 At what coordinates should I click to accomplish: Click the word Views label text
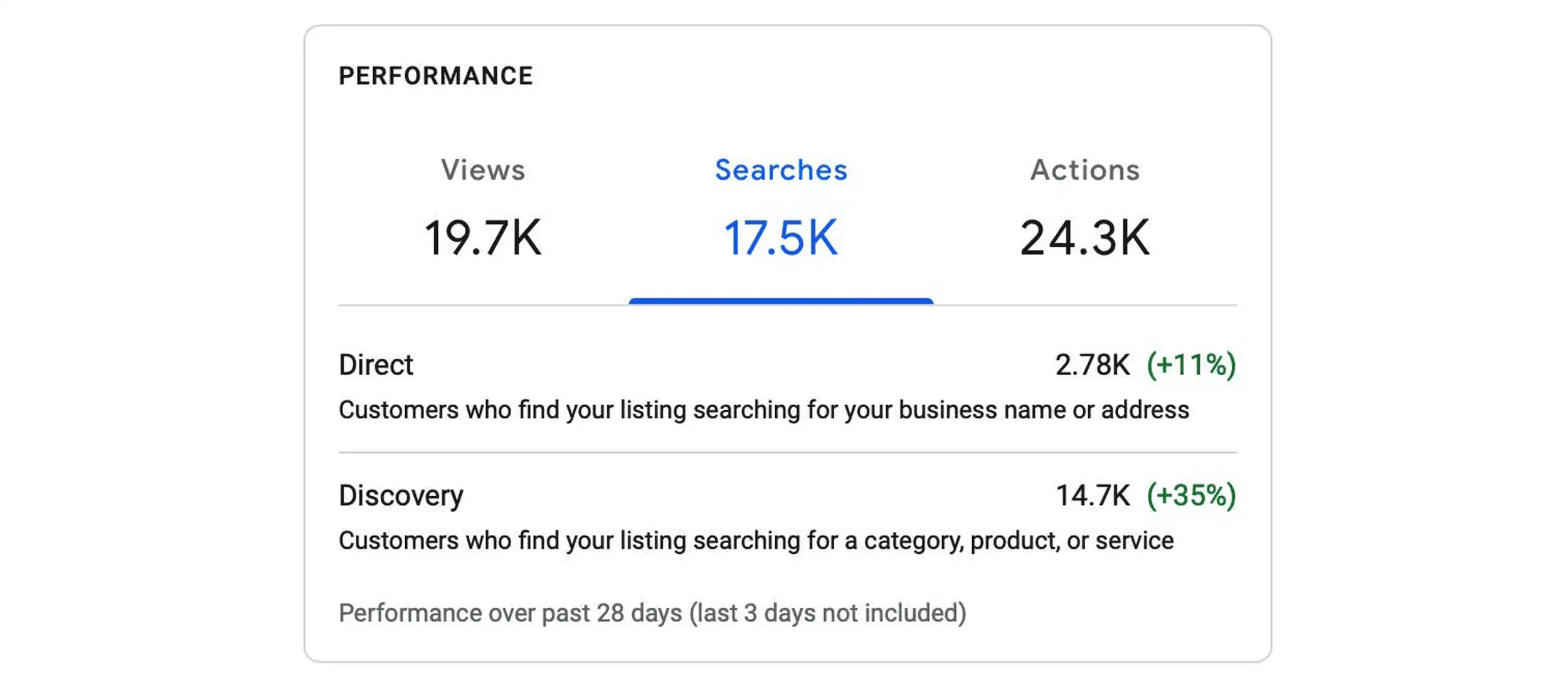[482, 170]
